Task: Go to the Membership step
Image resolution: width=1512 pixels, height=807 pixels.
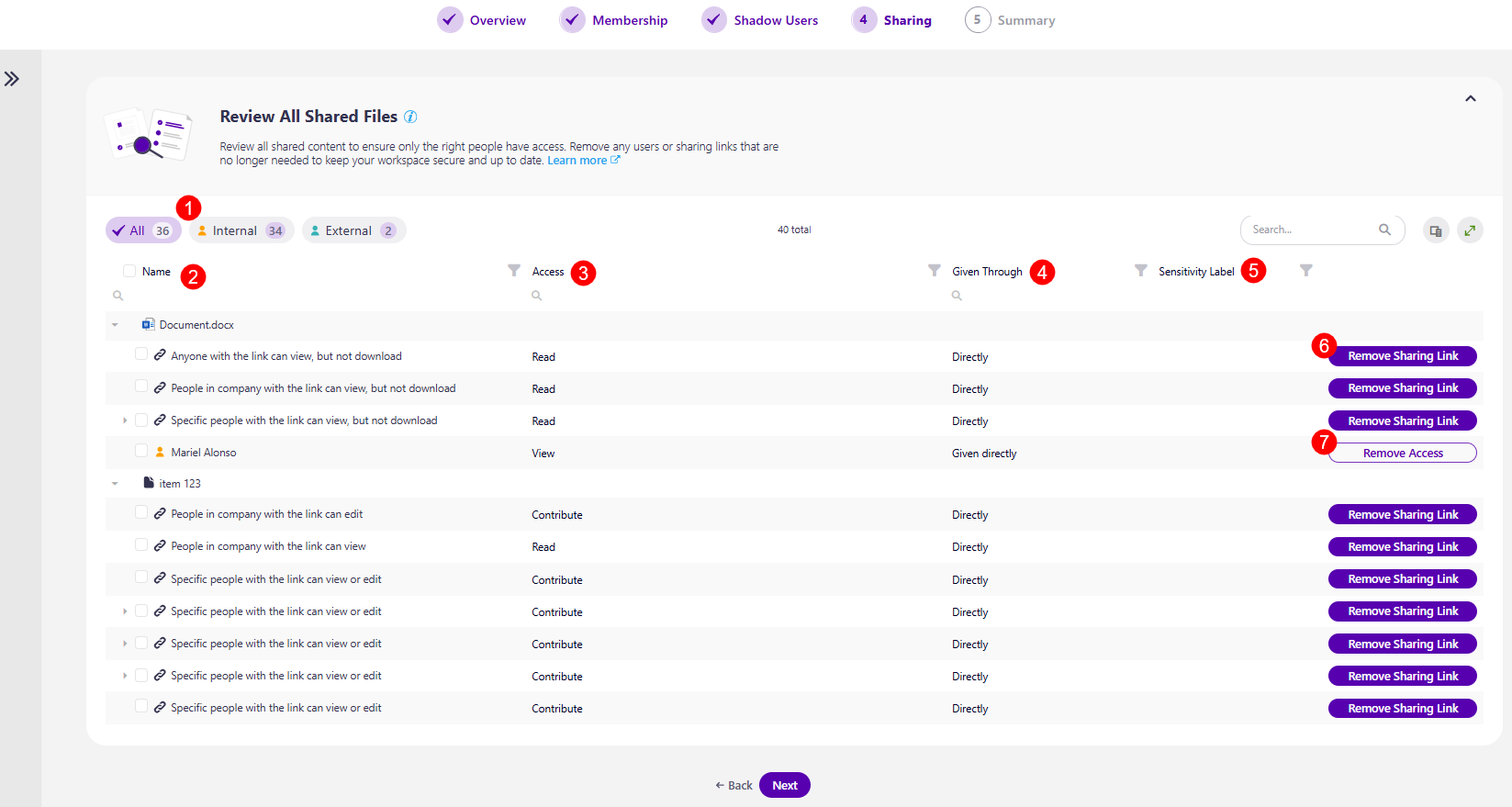Action: pyautogui.click(x=614, y=20)
